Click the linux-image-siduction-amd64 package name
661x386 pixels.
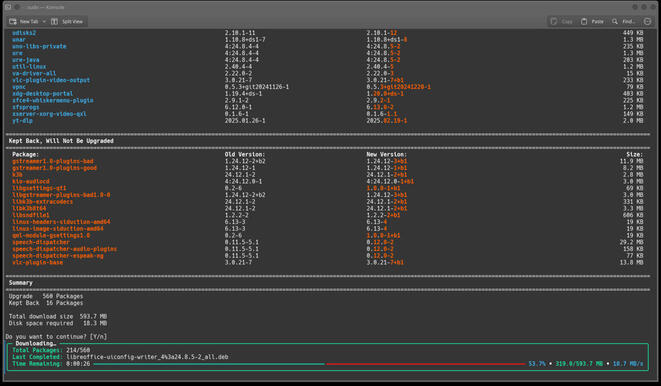pyautogui.click(x=58, y=228)
